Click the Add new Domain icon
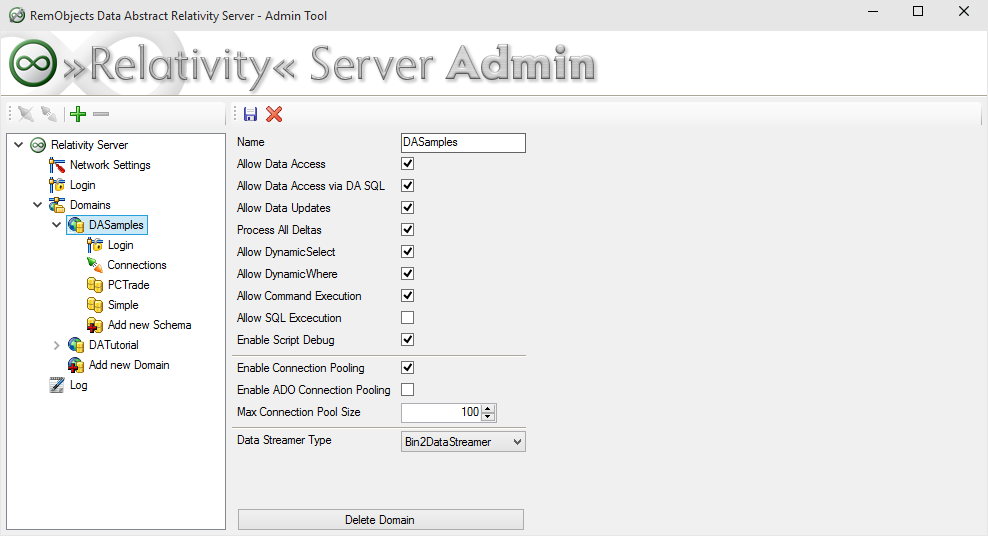The height and width of the screenshot is (536, 988). click(x=76, y=365)
